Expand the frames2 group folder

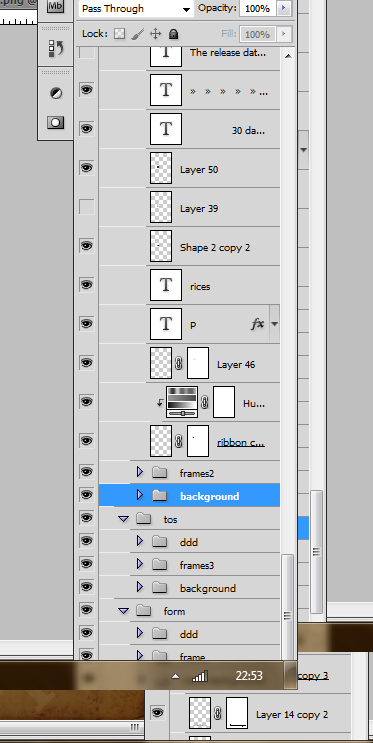(139, 472)
